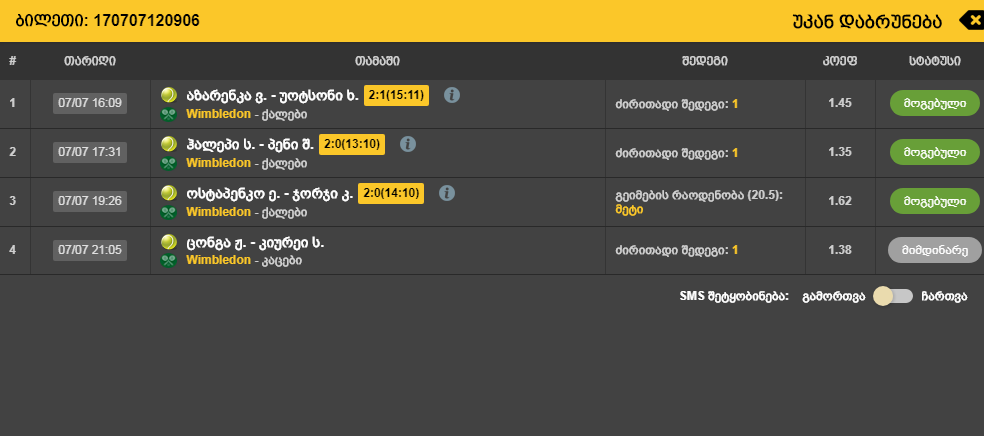Click crossed rackets icon under ცონგა ჟ. match
The width and height of the screenshot is (984, 436).
(169, 260)
